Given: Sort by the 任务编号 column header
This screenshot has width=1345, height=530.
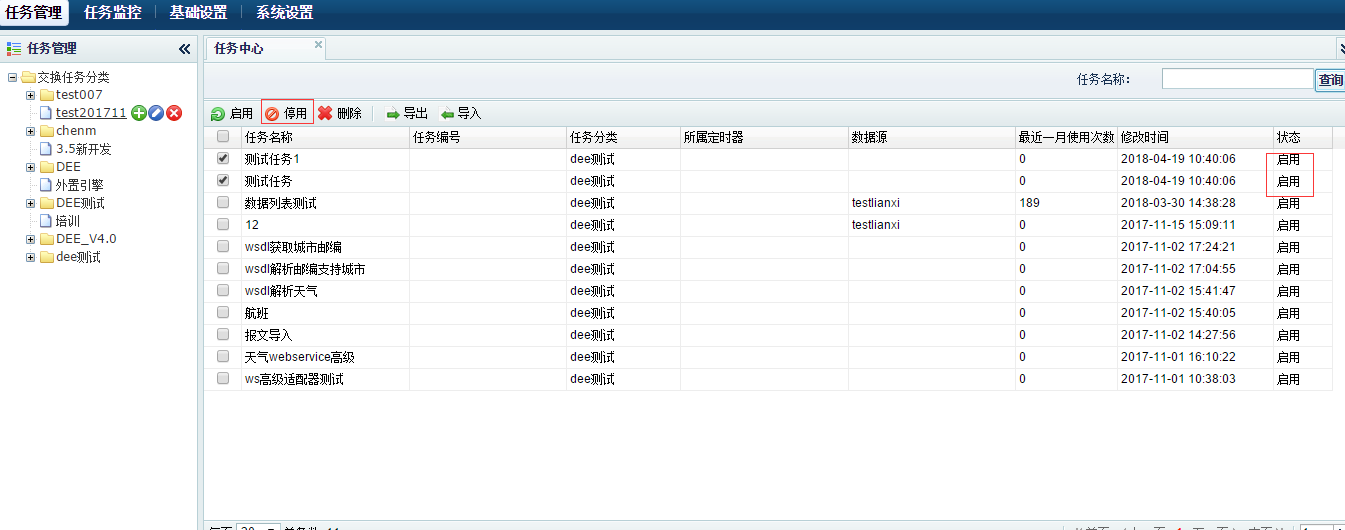Looking at the screenshot, I should pos(488,137).
